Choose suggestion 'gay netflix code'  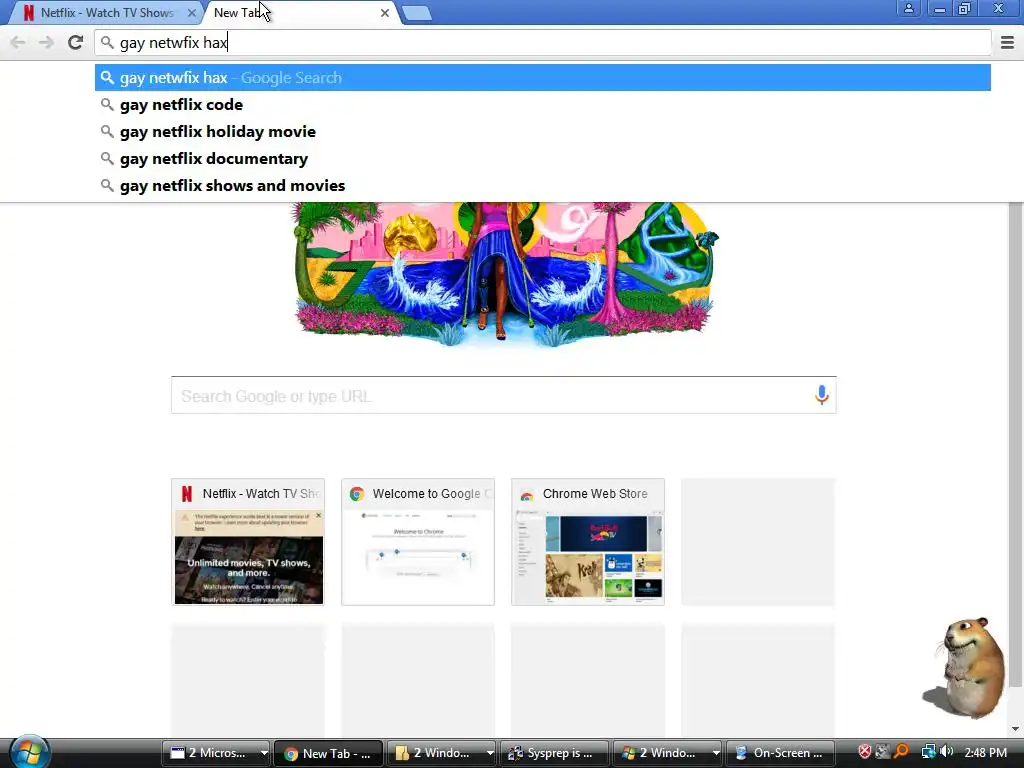tap(543, 104)
